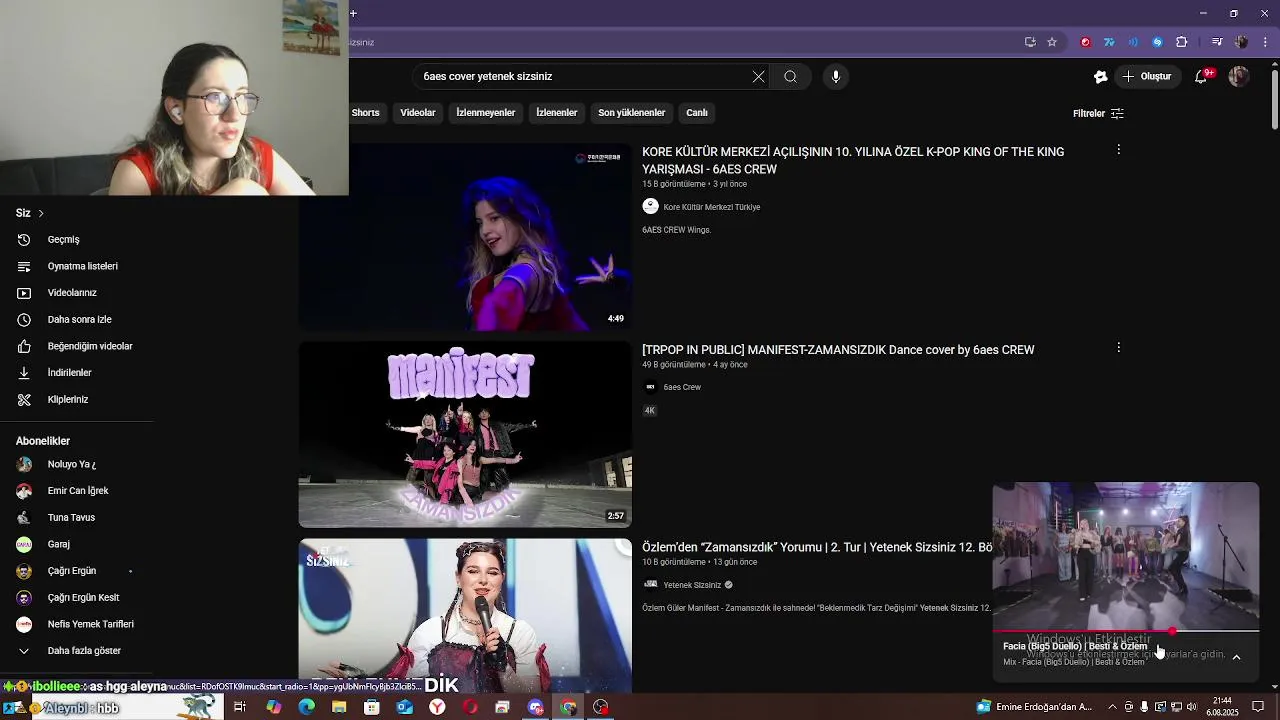Click the sparkle icon left of Oluştur
The height and width of the screenshot is (720, 1280).
click(1101, 76)
